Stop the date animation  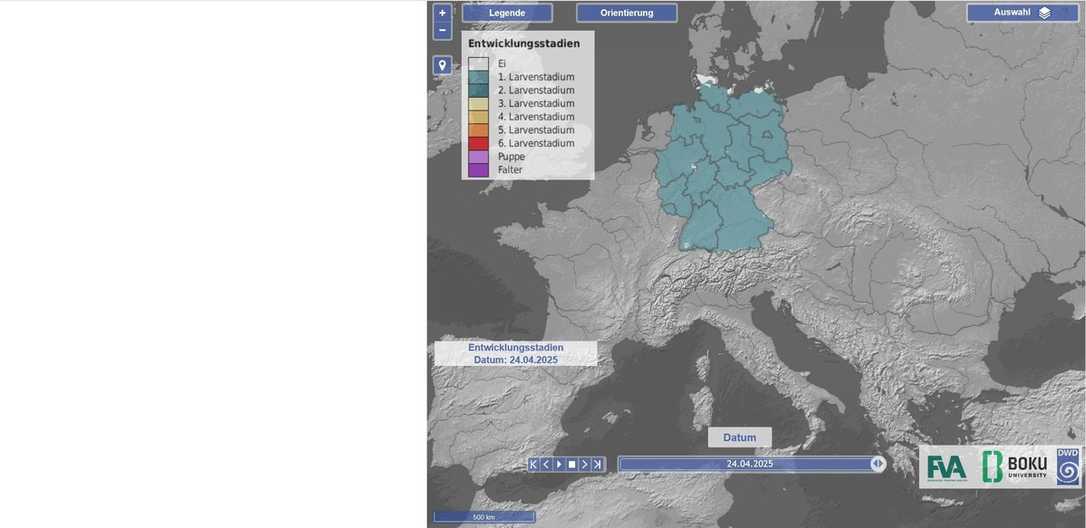pos(572,464)
